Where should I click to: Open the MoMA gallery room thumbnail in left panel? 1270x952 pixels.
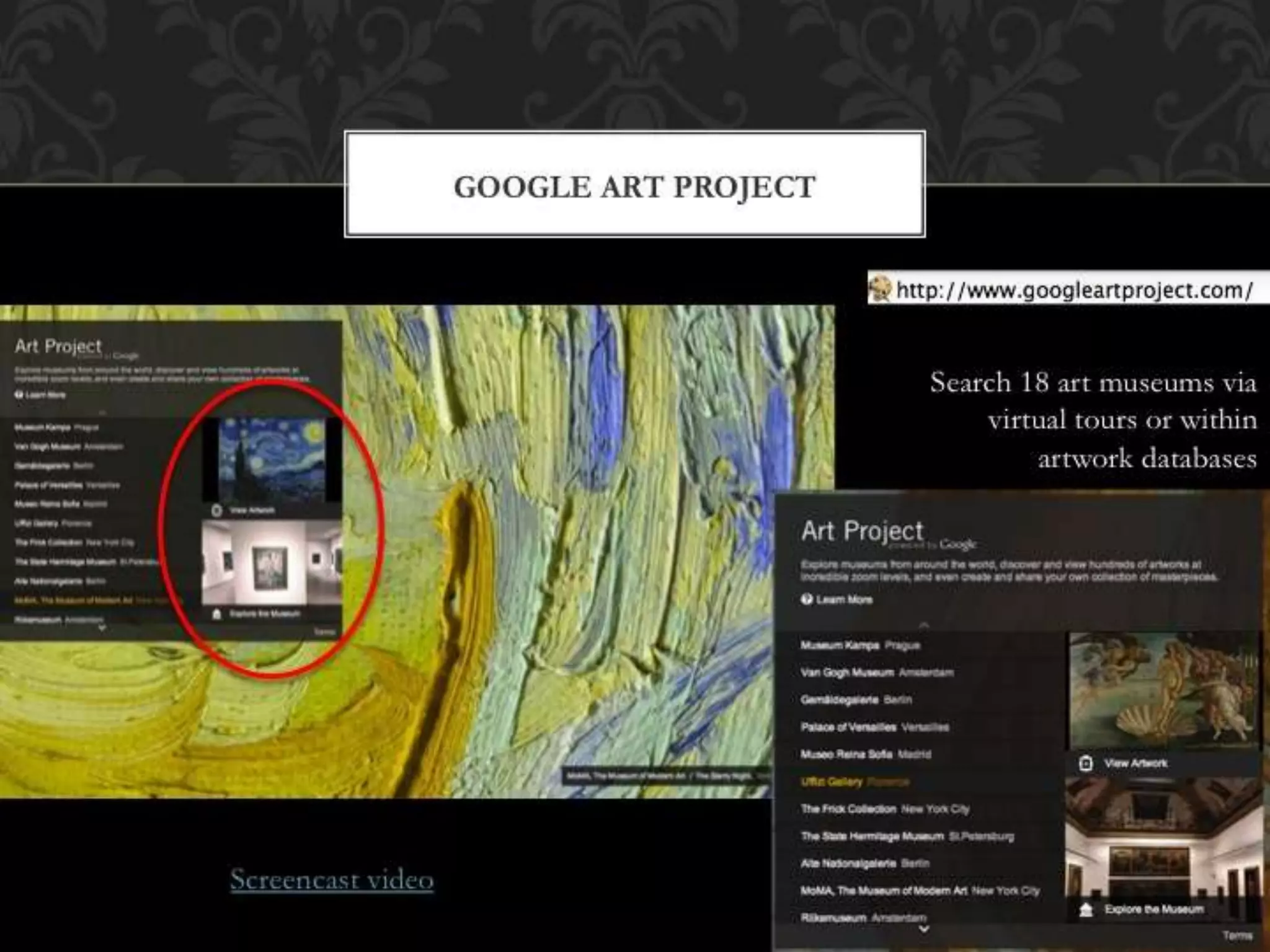pos(272,562)
